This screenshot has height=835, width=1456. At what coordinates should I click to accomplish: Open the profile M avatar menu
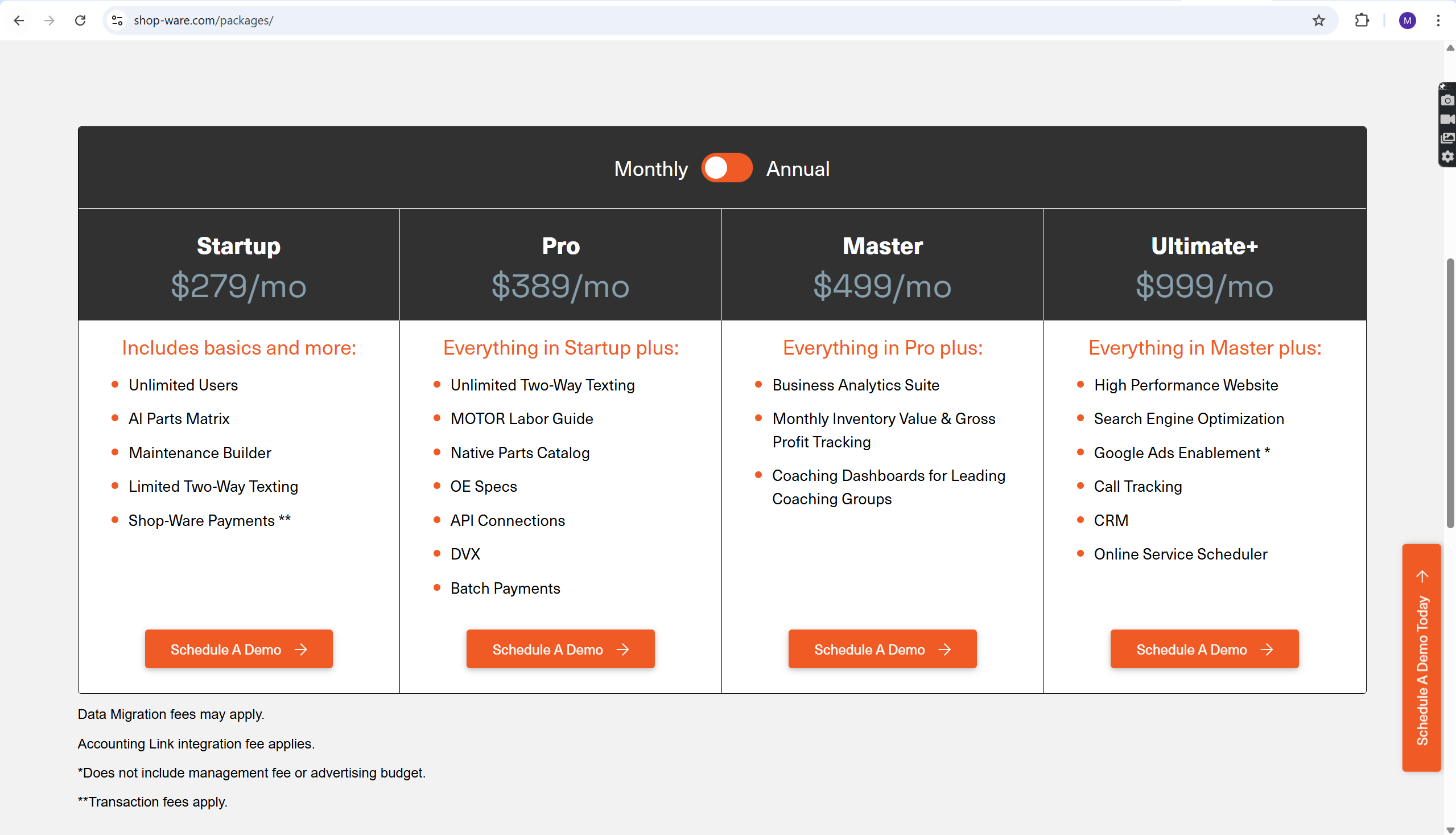click(x=1406, y=20)
